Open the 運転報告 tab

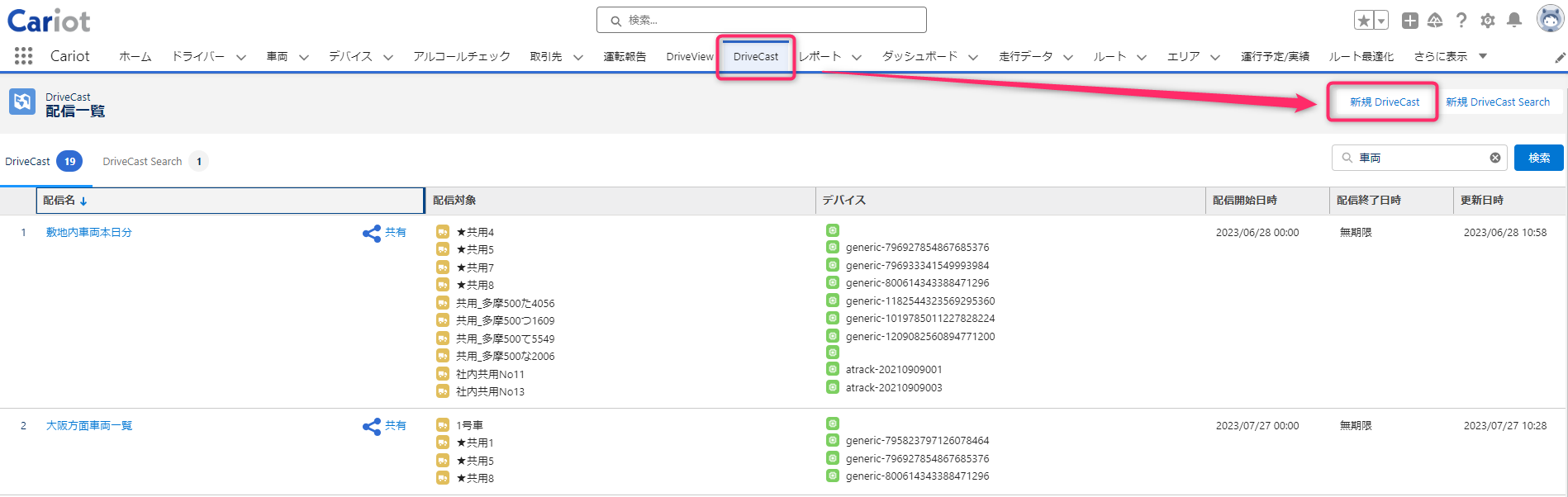click(625, 56)
